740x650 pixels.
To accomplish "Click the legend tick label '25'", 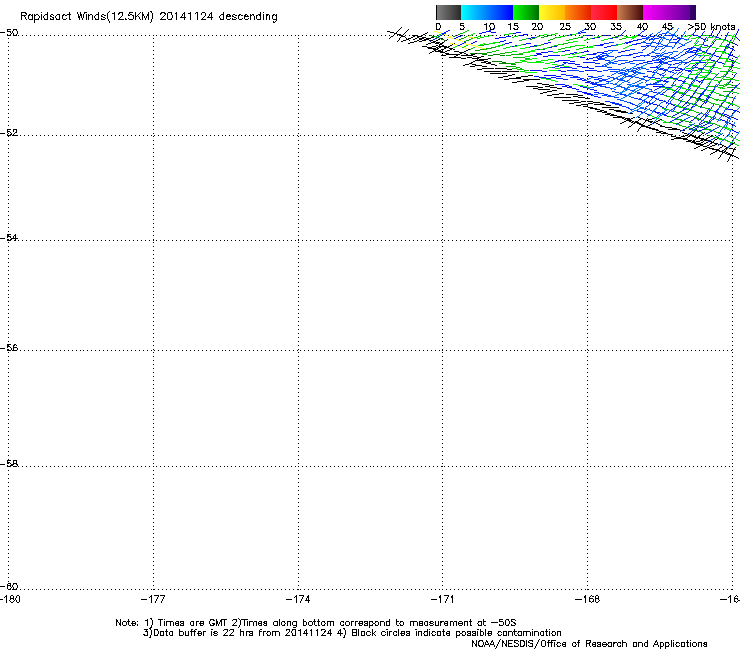I will pyautogui.click(x=565, y=27).
